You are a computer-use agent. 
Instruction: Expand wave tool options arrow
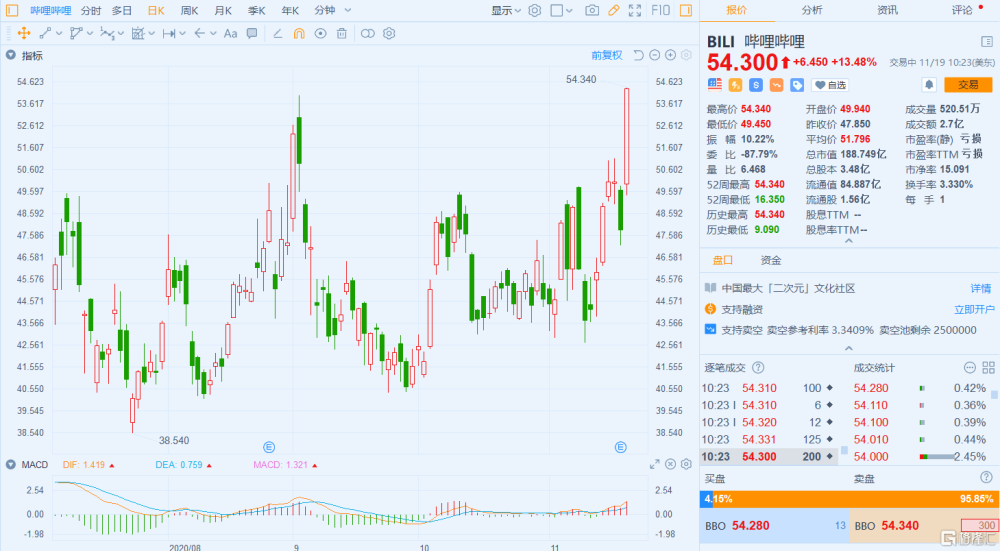[x=121, y=33]
